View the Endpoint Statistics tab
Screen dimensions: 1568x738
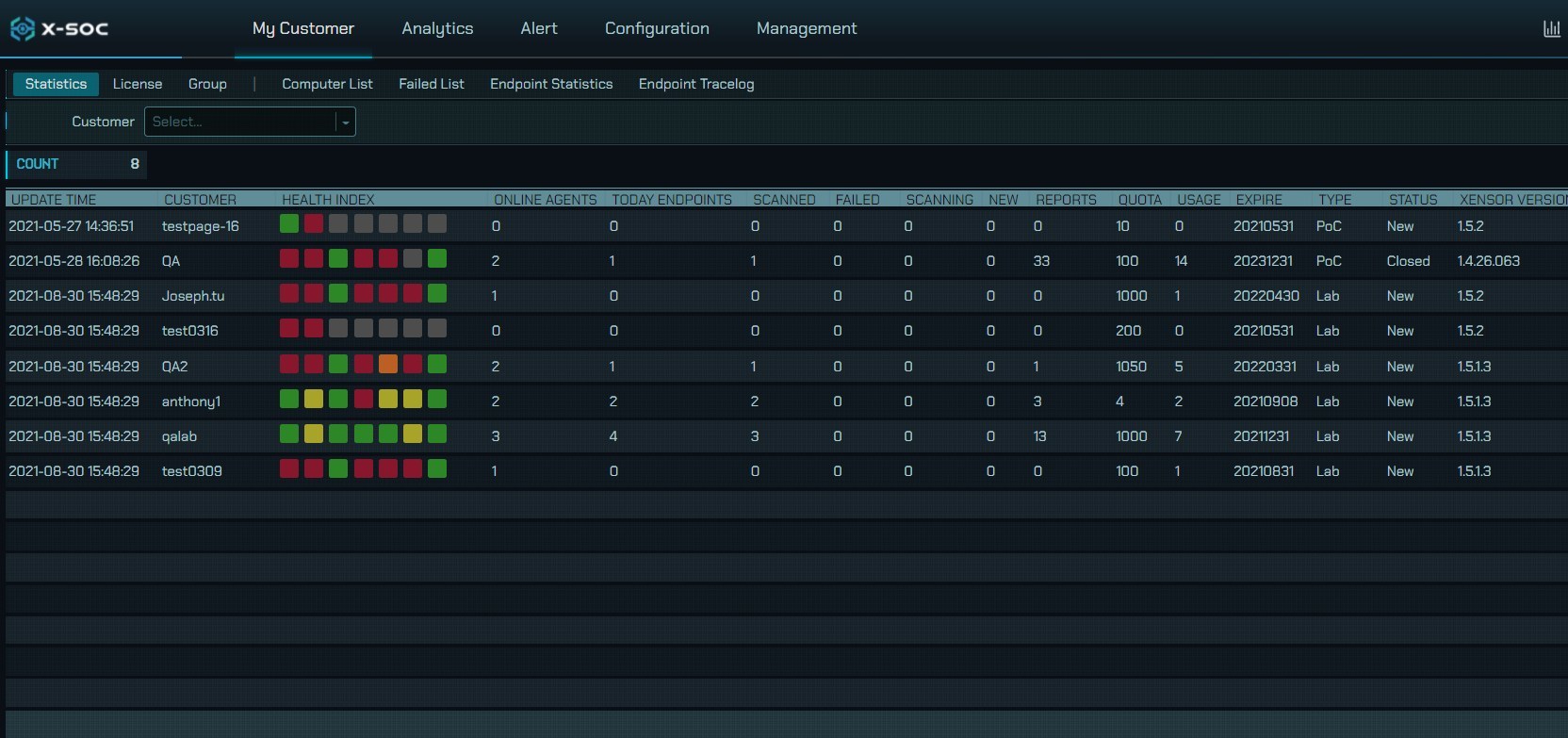coord(551,84)
